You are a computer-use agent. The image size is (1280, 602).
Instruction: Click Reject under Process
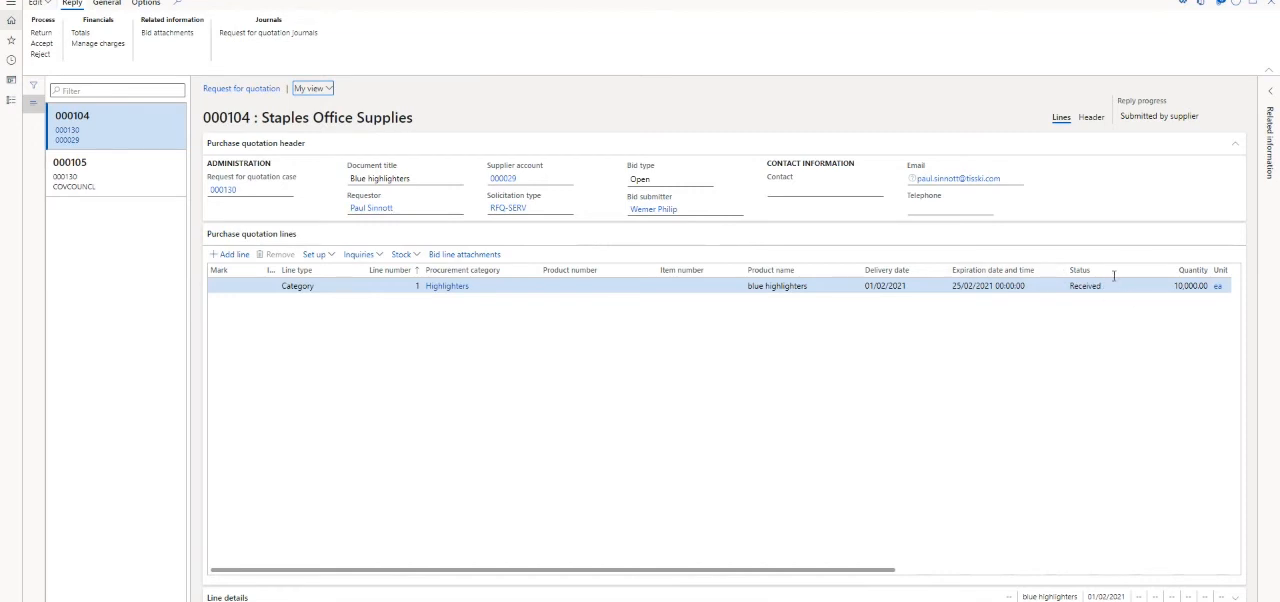40,55
